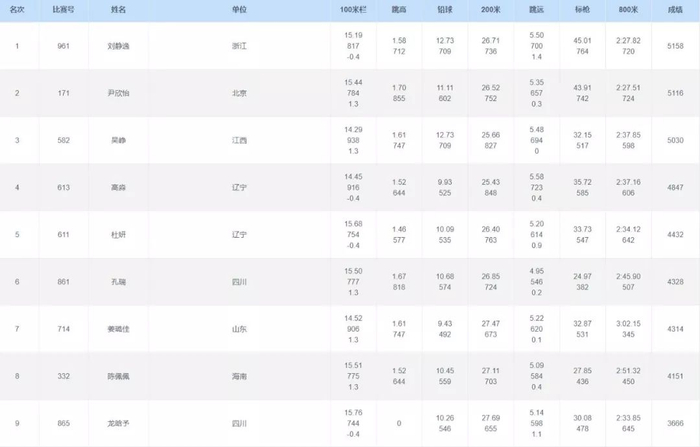Select the 跳高 column header

[398, 8]
